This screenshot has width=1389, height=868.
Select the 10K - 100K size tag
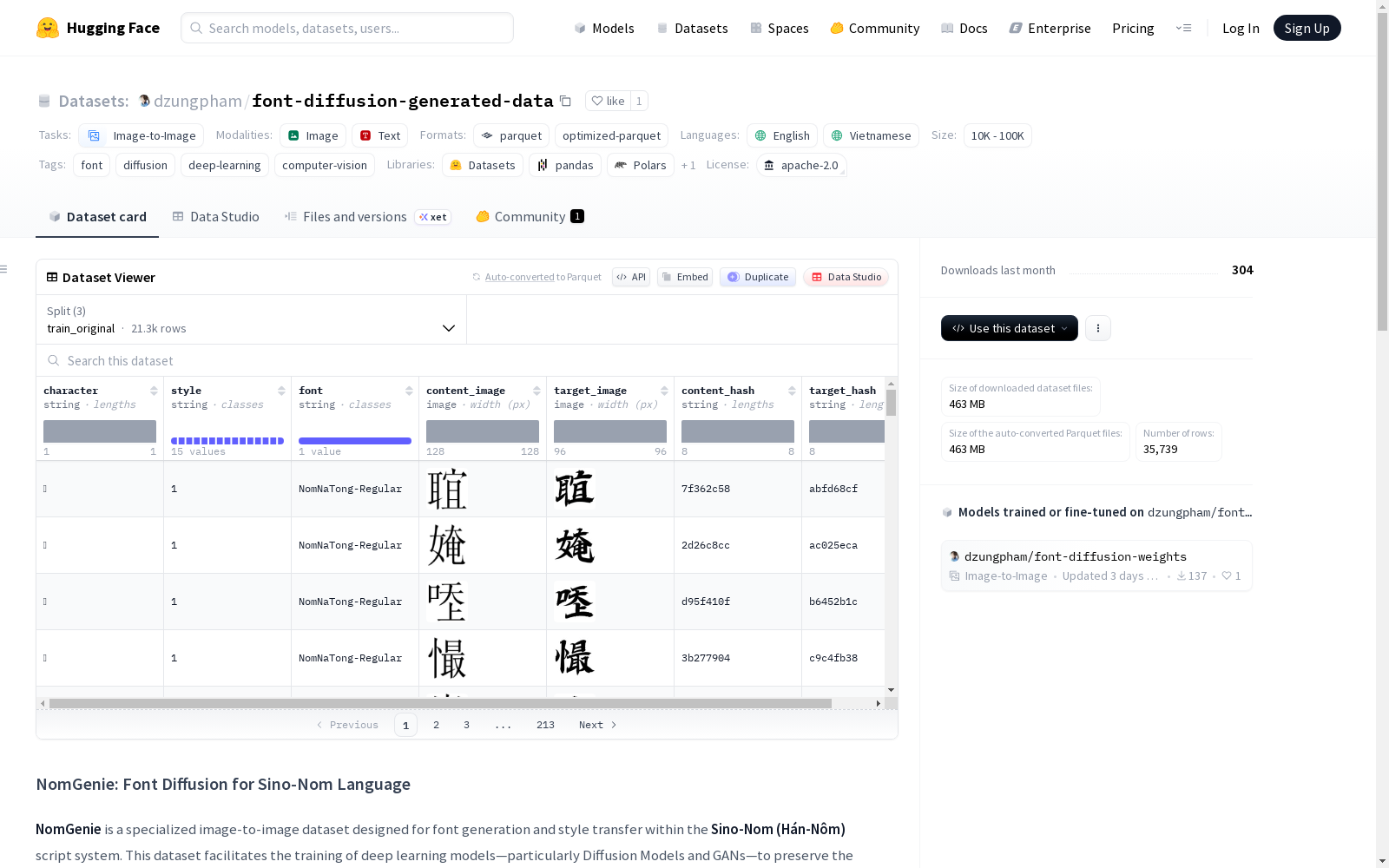[x=997, y=135]
